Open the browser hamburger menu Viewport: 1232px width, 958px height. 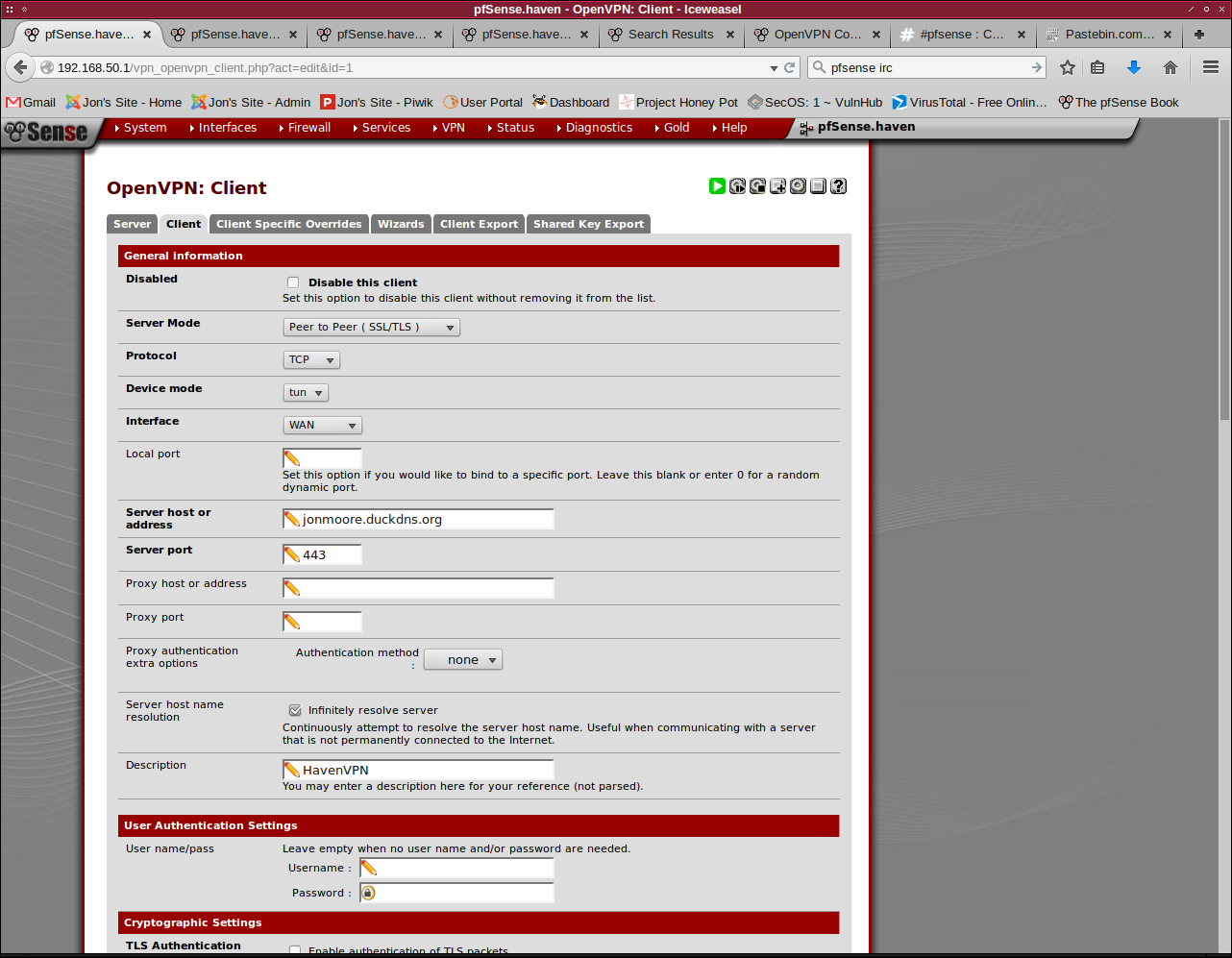tap(1210, 67)
